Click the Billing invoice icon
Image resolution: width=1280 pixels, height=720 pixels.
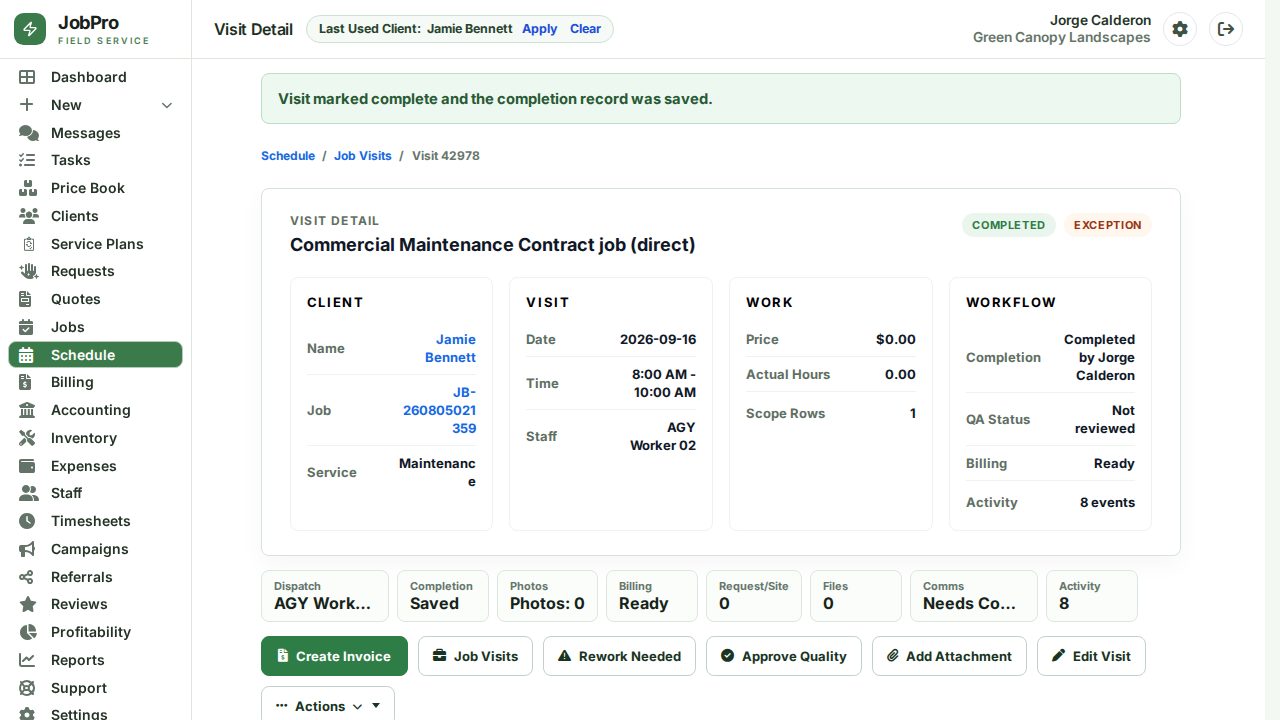tap(26, 382)
